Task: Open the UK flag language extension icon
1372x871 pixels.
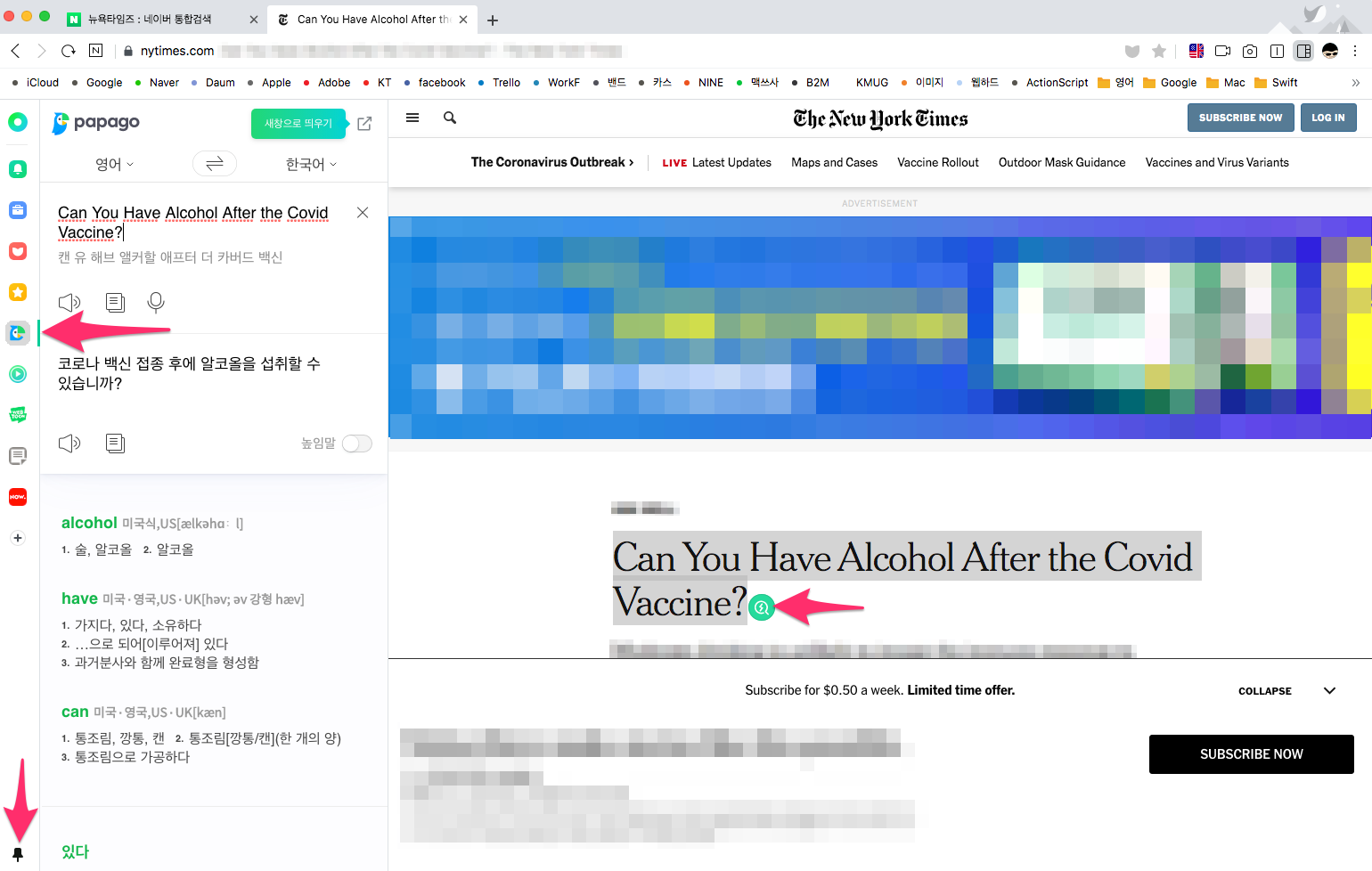Action: pyautogui.click(x=1196, y=51)
